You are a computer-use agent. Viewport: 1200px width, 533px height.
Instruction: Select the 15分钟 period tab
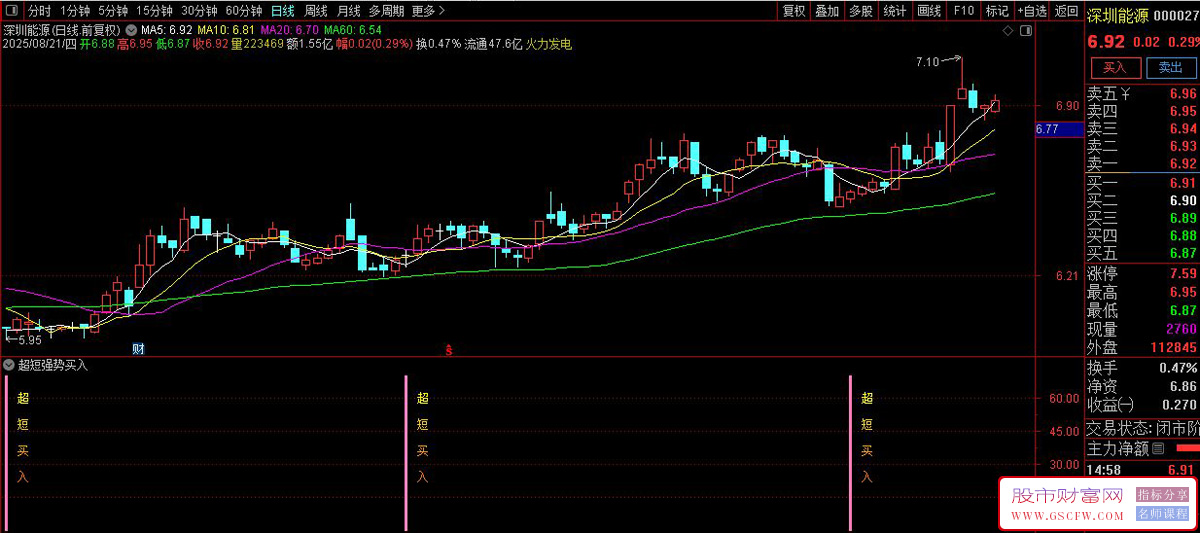[x=154, y=11]
